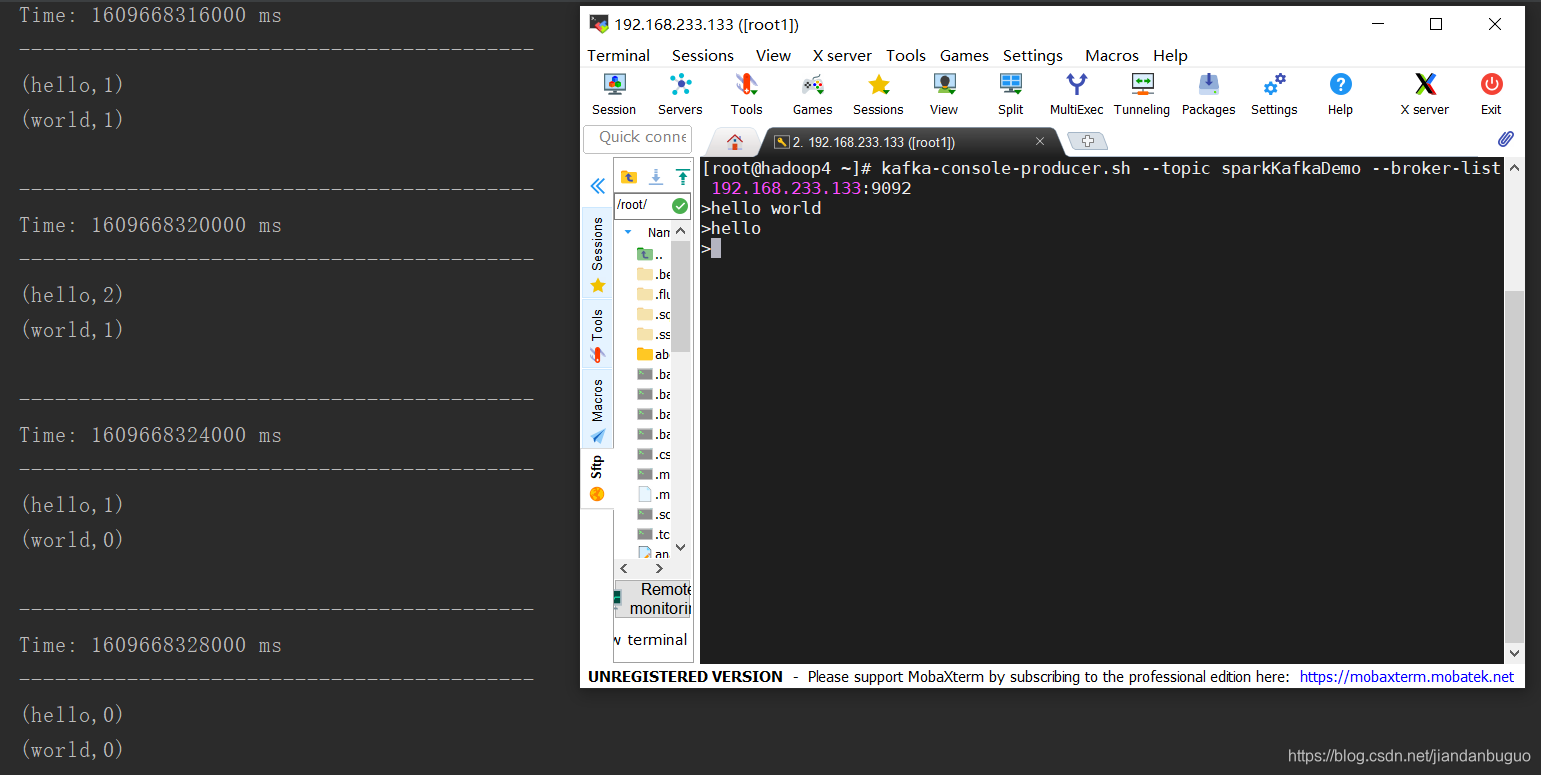1541x775 pixels.
Task: Go to parent folder in SFTP panel
Action: tap(629, 177)
